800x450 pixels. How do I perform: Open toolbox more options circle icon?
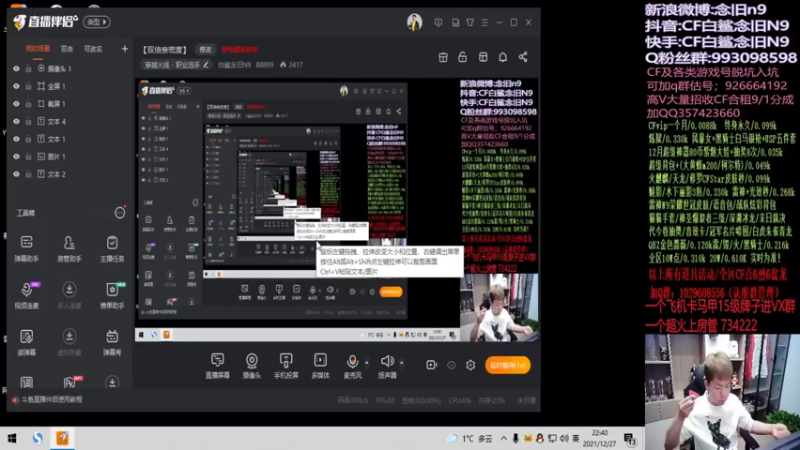119,213
